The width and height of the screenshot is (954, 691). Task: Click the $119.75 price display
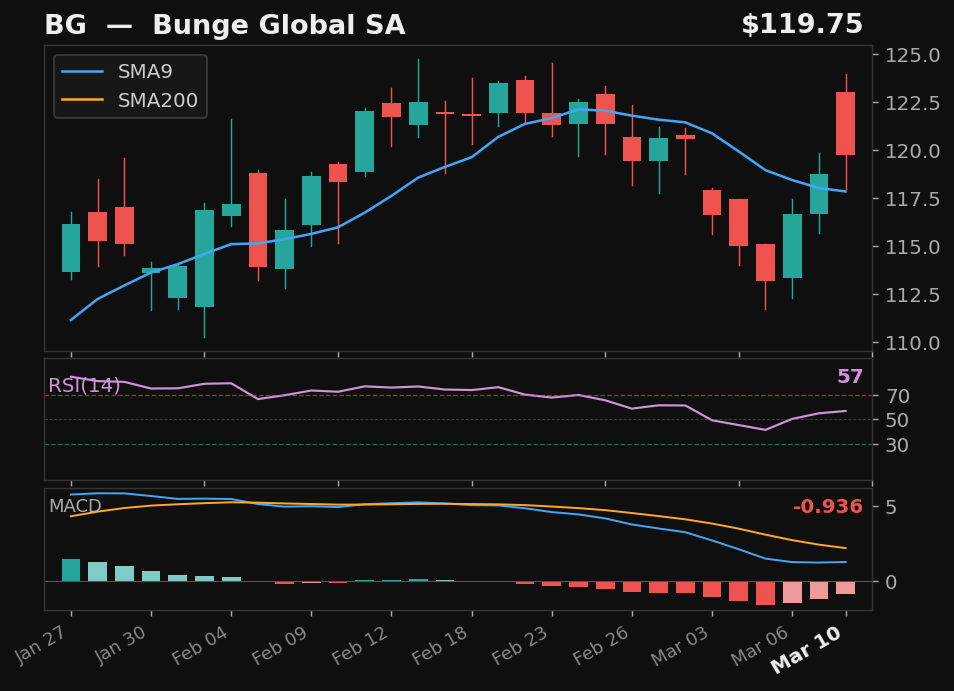(x=802, y=23)
